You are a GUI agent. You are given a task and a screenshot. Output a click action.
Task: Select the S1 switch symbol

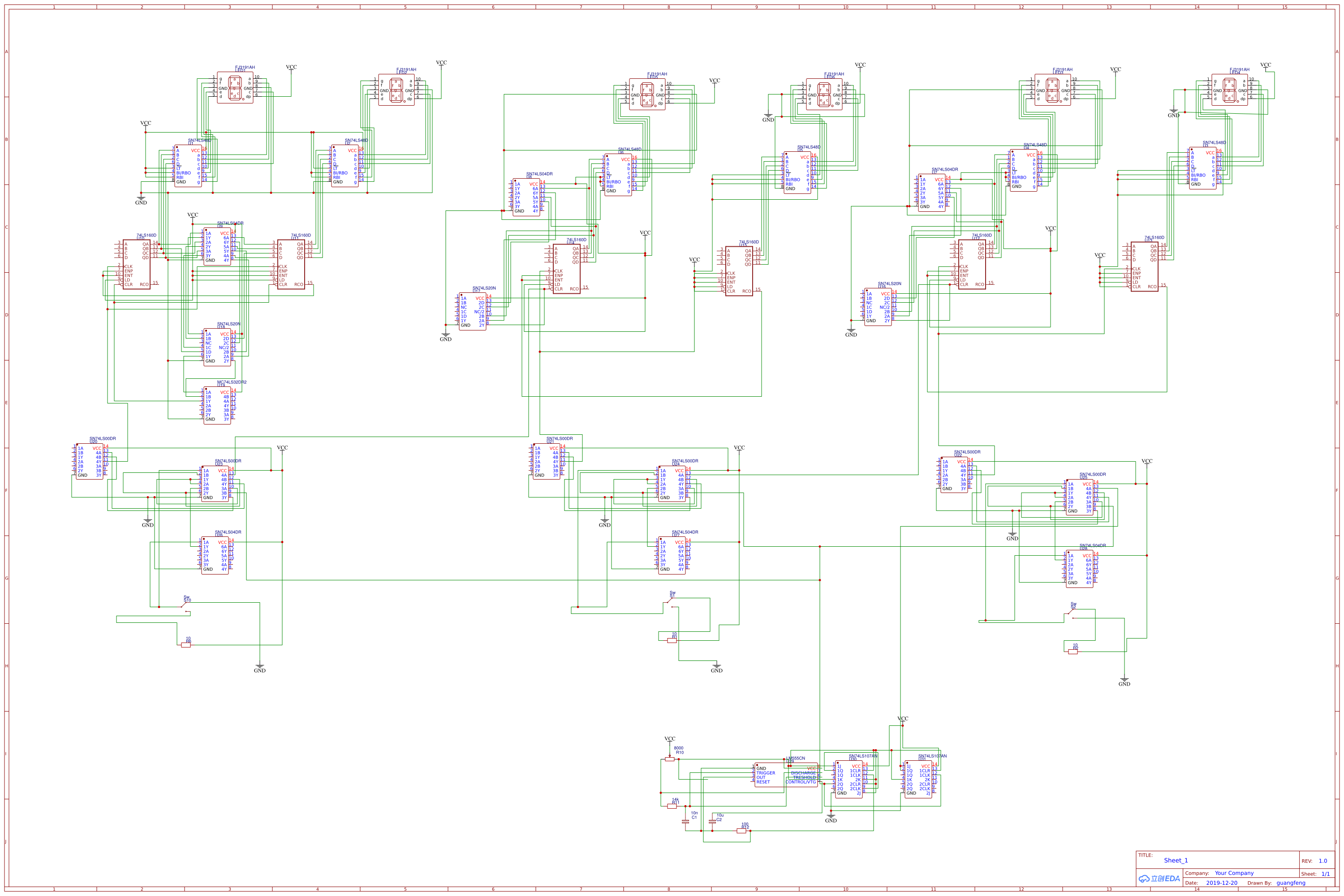[x=671, y=602]
